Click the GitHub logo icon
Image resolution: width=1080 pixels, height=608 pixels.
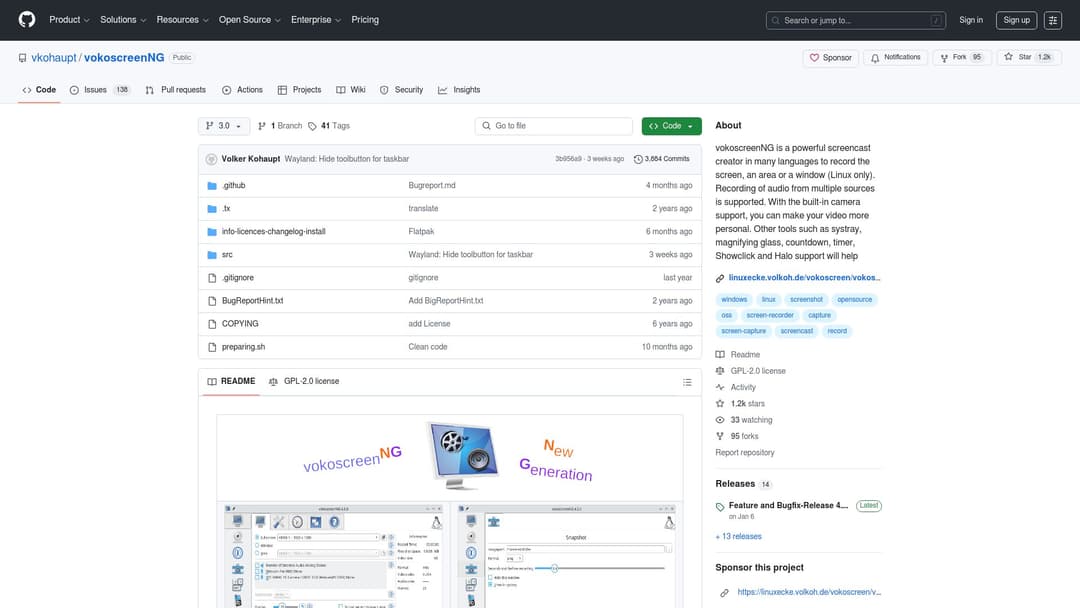[x=27, y=19]
